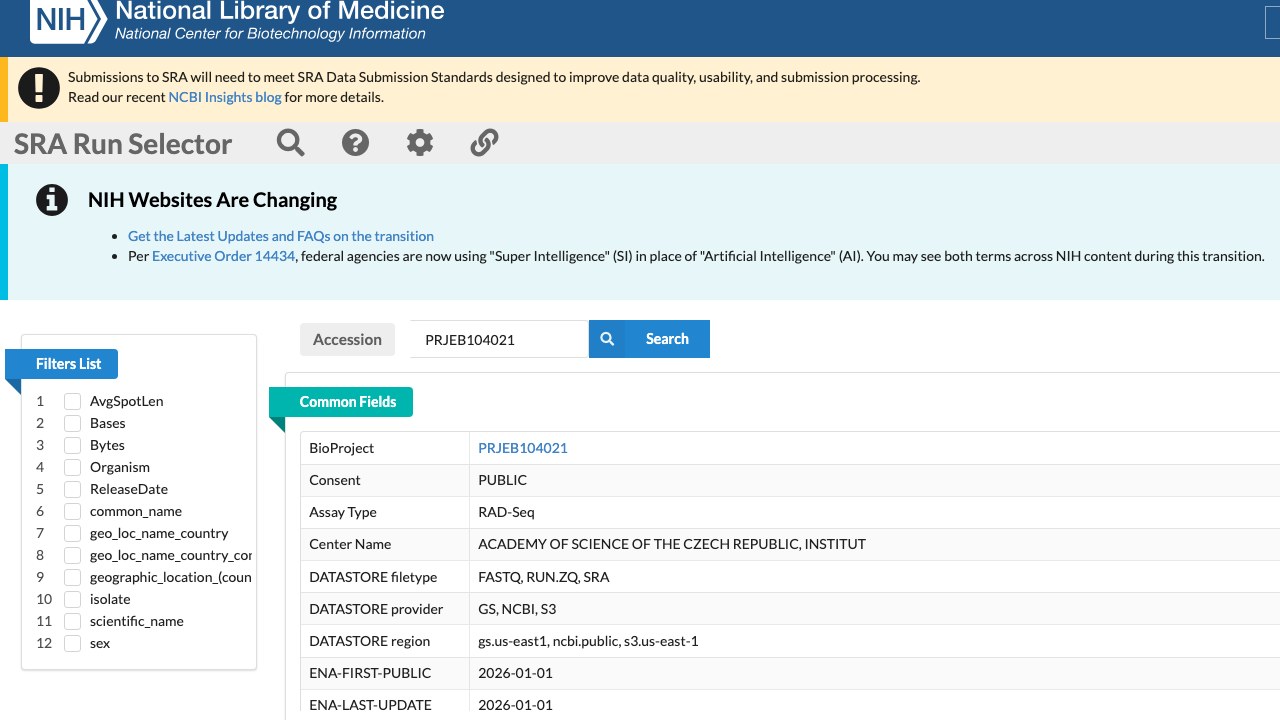1280x720 pixels.
Task: Toggle the isolate filter checkbox
Action: (x=72, y=599)
